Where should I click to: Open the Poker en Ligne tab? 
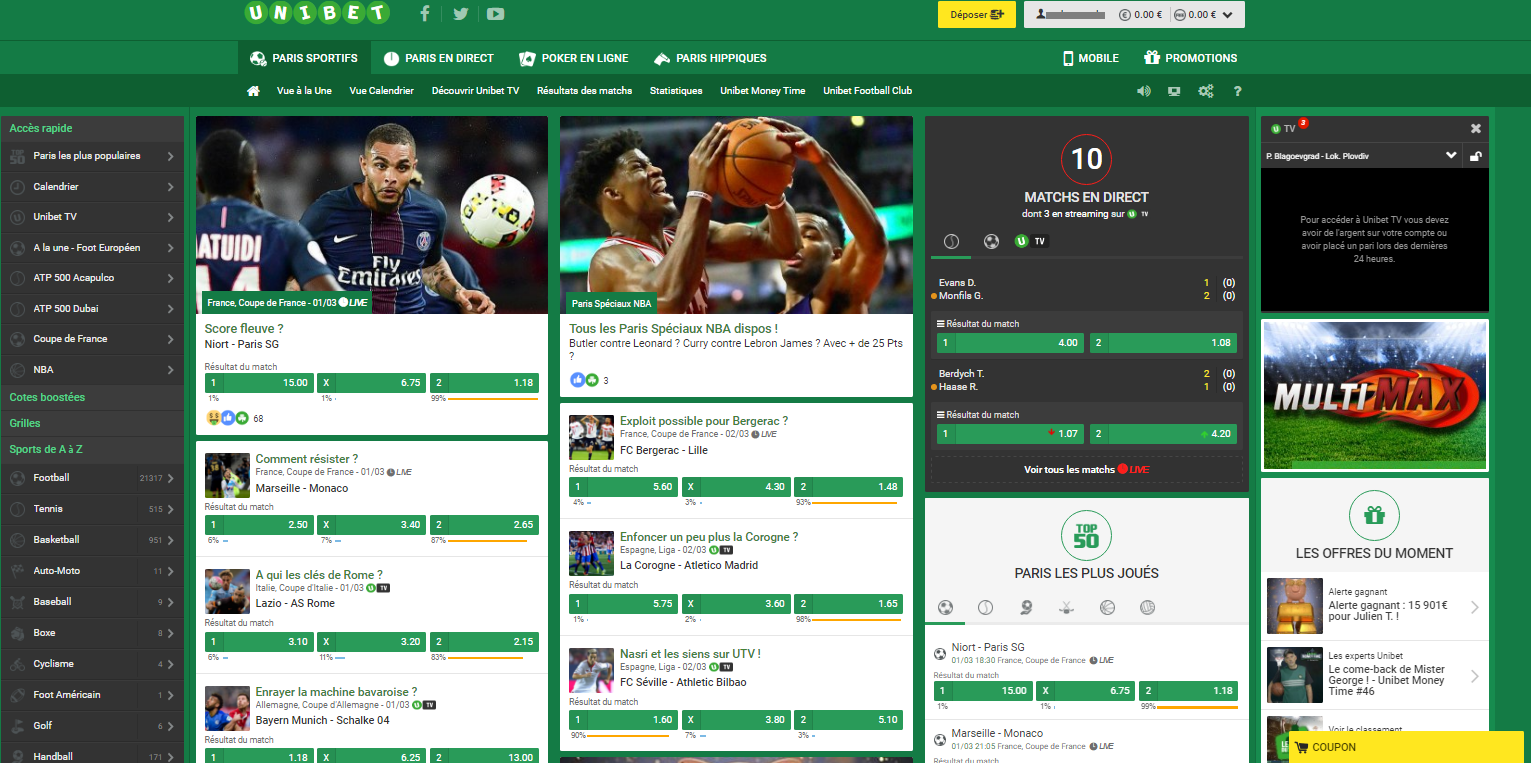tap(573, 58)
